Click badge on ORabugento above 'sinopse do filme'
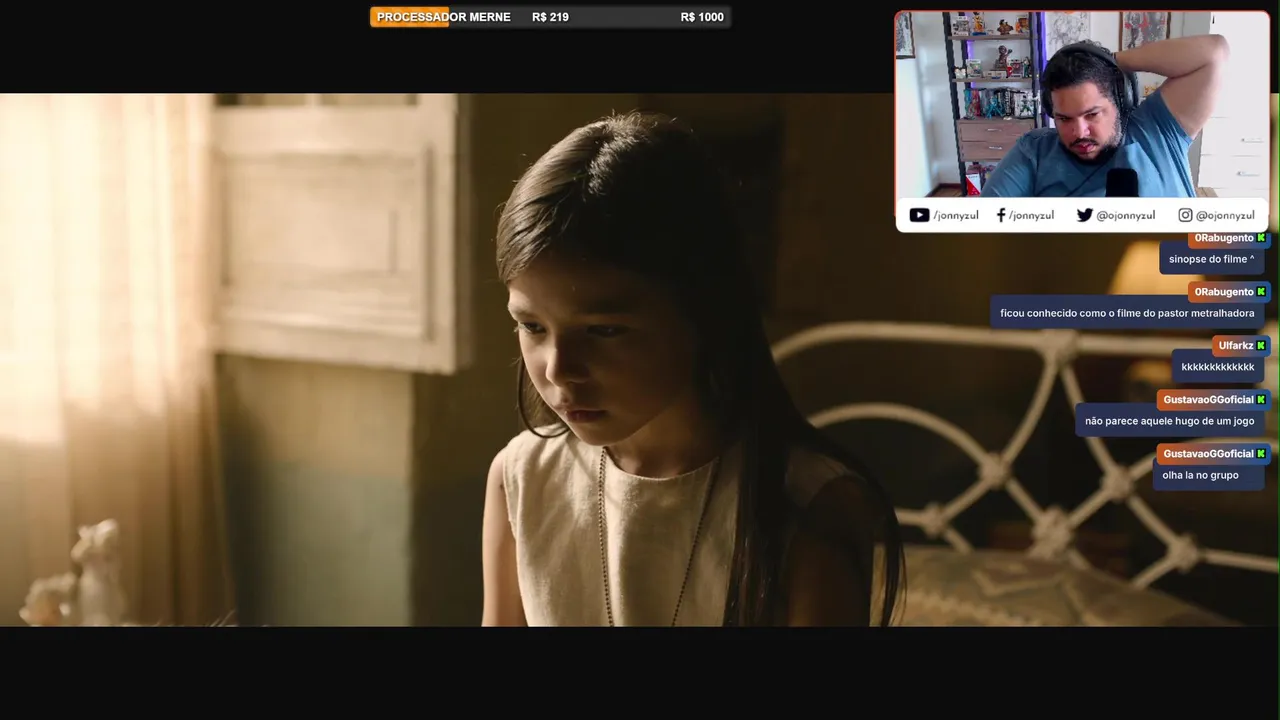 1261,238
